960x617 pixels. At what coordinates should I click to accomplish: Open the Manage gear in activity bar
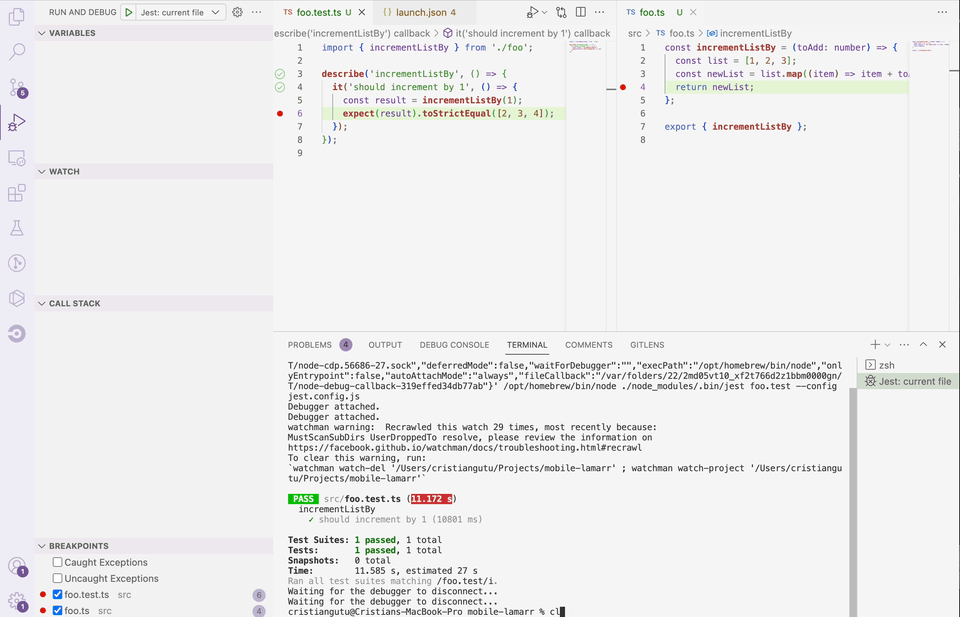click(17, 601)
